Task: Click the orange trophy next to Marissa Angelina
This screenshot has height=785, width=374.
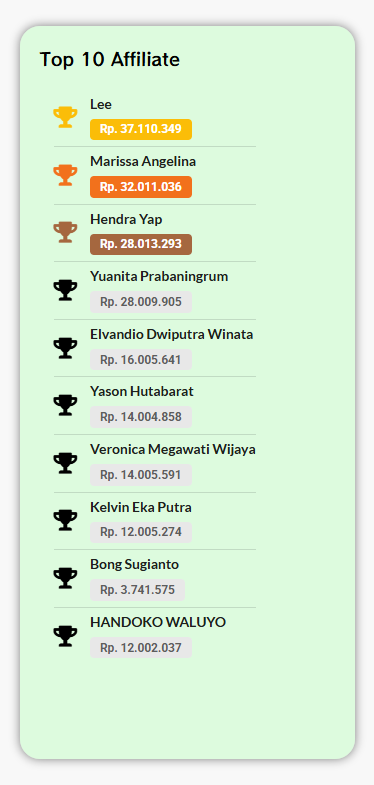Action: [66, 175]
